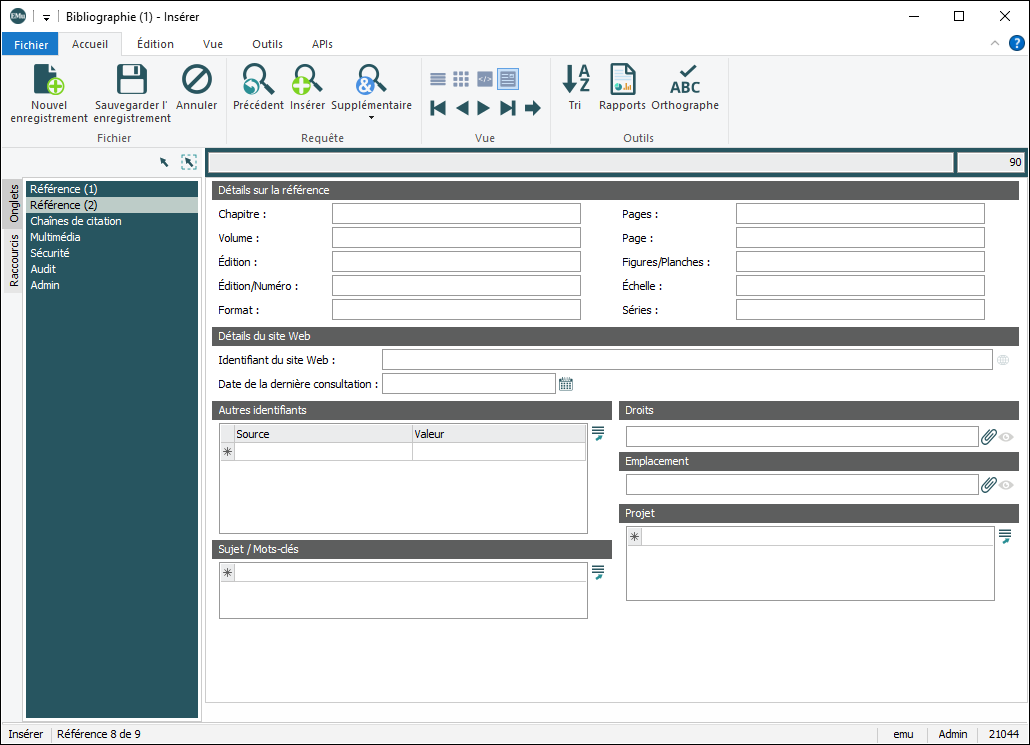Click the eye view icon beside Emplacement
This screenshot has width=1030, height=745.
click(1006, 485)
